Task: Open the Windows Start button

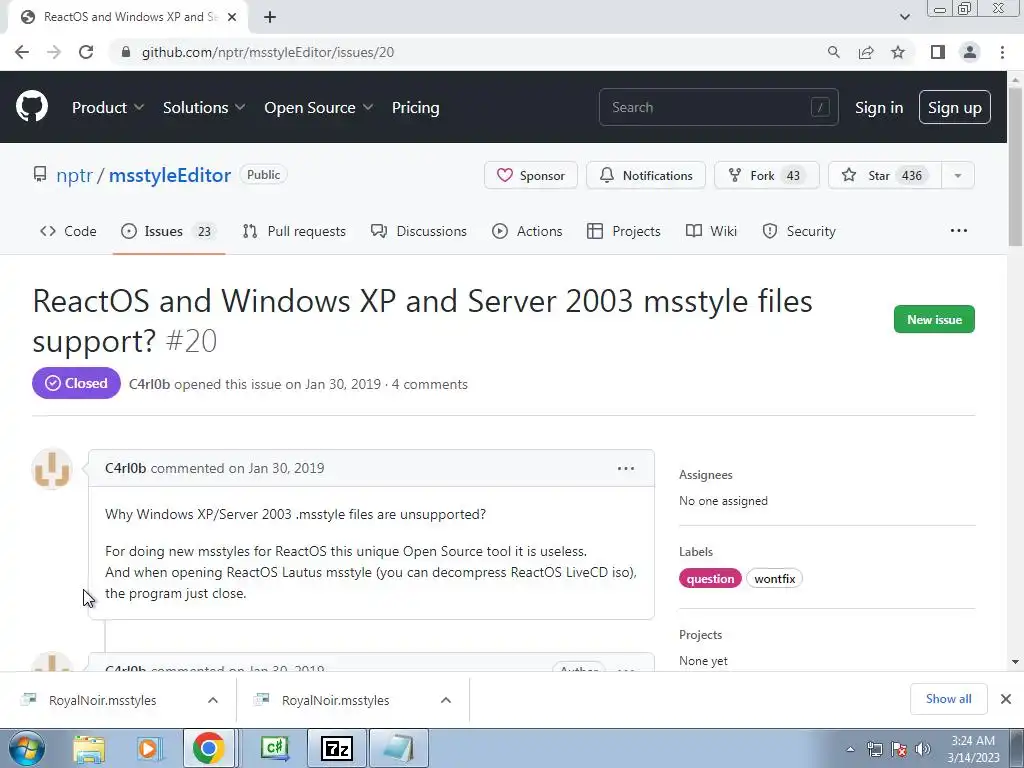Action: 27,748
